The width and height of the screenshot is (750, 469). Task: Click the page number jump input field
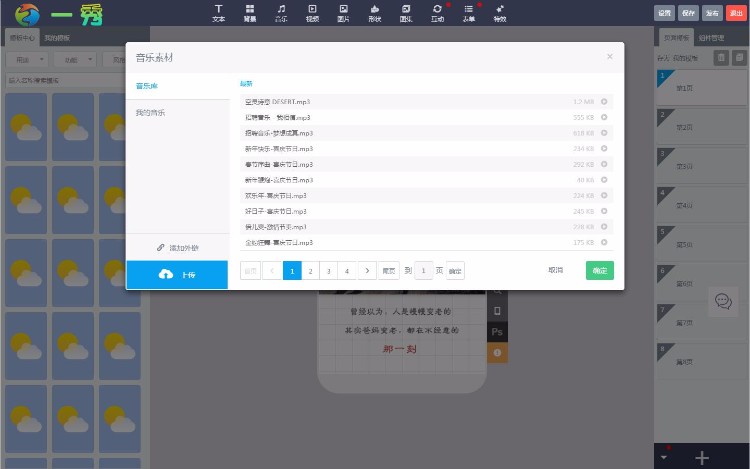point(423,271)
